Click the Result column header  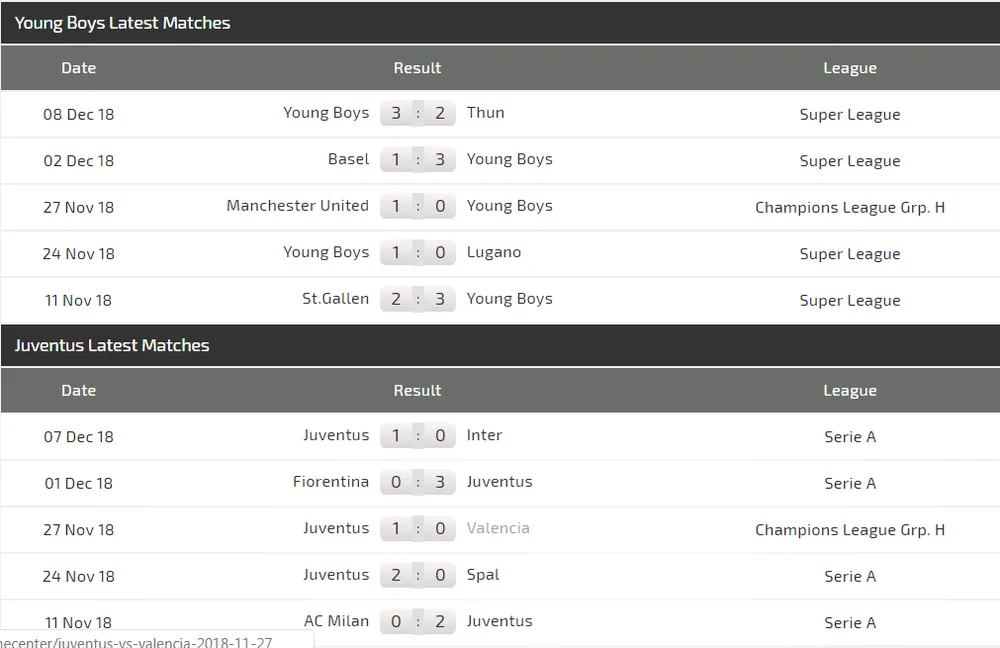417,68
